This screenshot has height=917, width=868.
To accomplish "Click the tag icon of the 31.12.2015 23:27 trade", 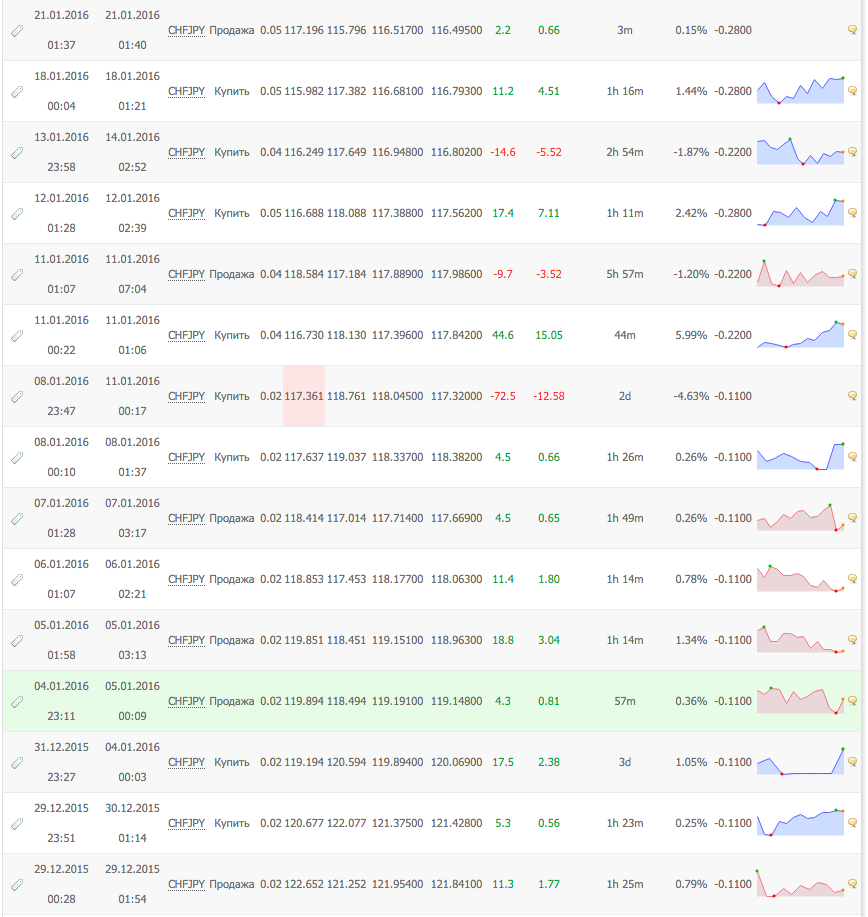I will (18, 763).
